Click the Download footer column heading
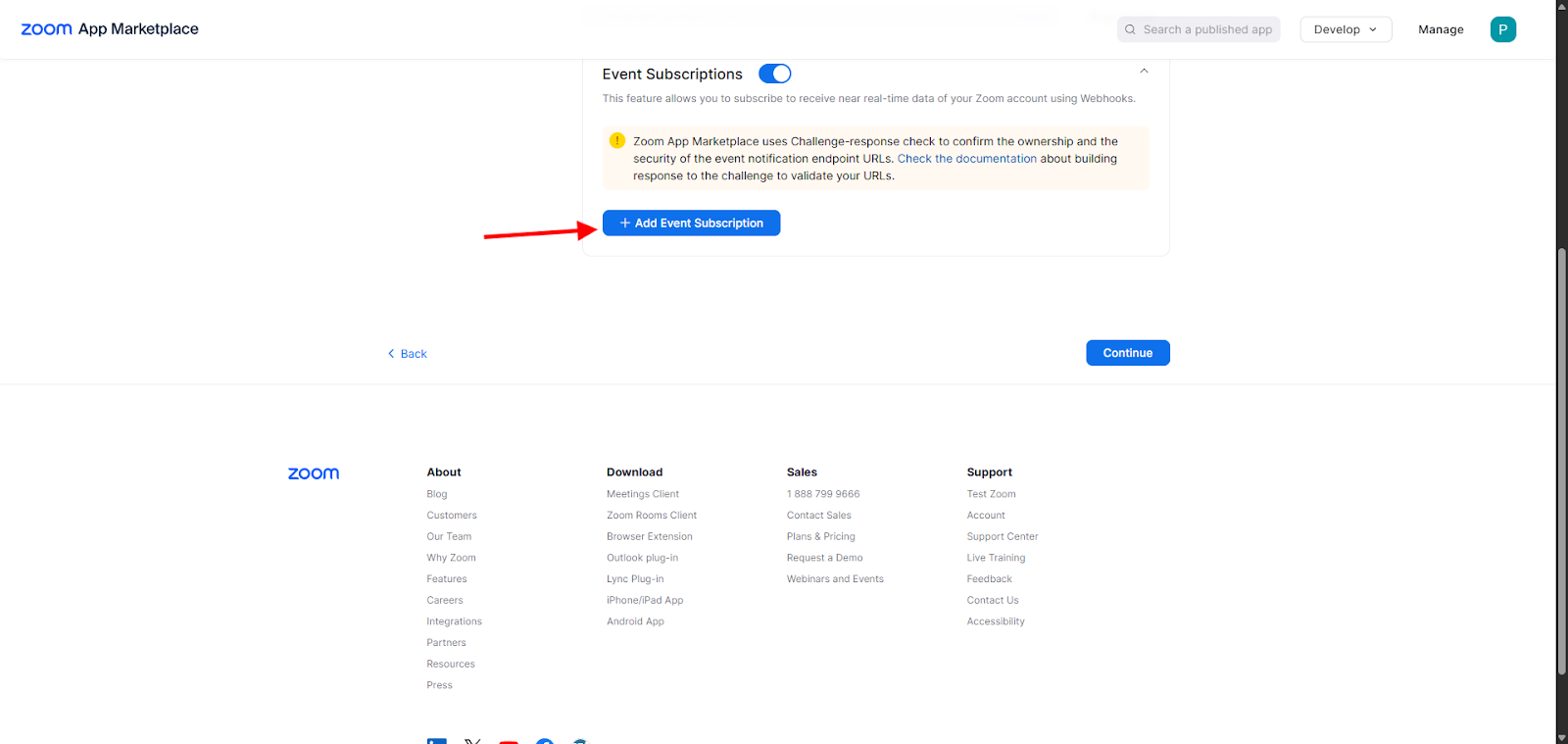 pos(634,472)
